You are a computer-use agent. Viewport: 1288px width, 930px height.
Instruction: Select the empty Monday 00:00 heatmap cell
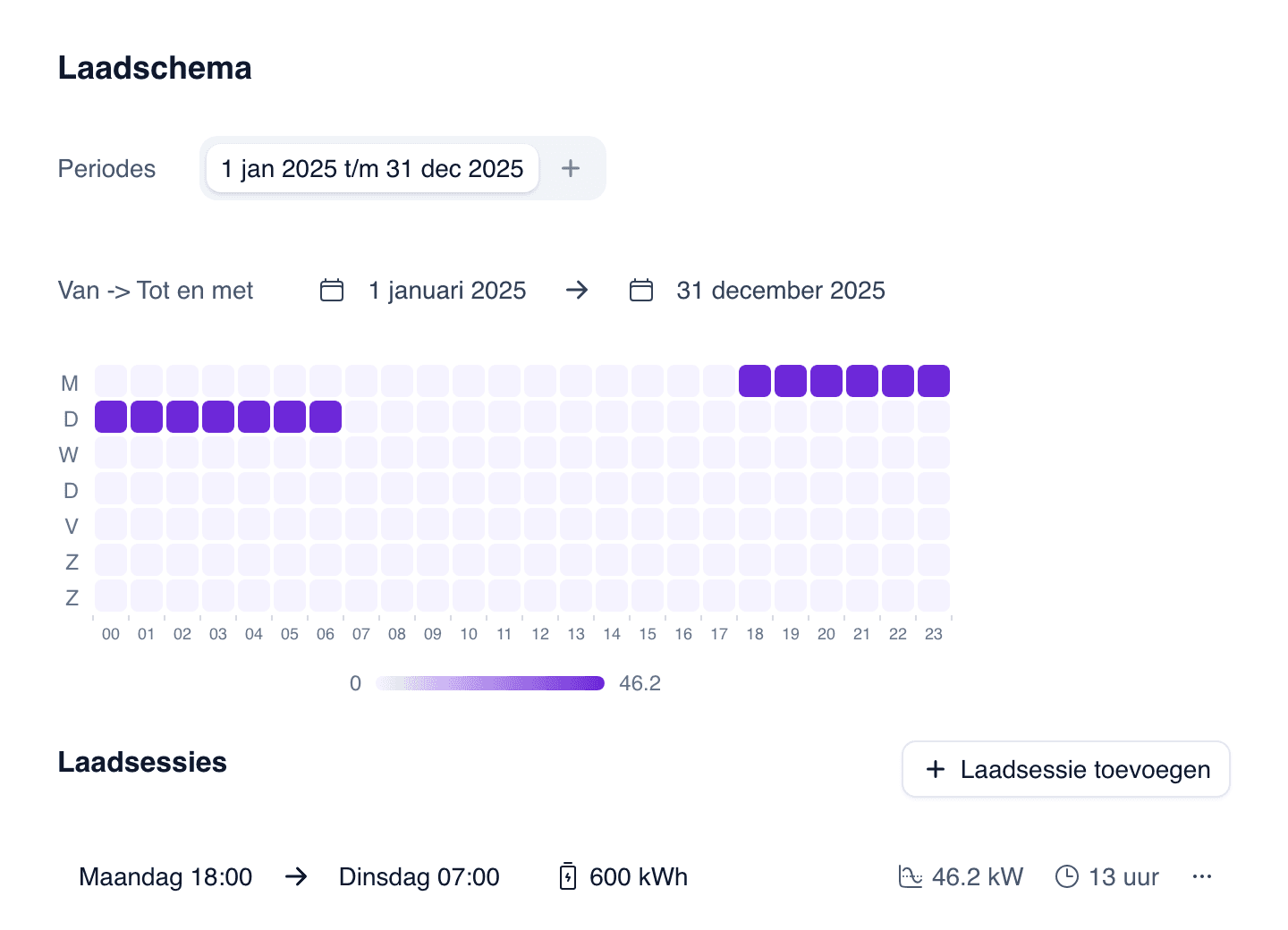(111, 381)
